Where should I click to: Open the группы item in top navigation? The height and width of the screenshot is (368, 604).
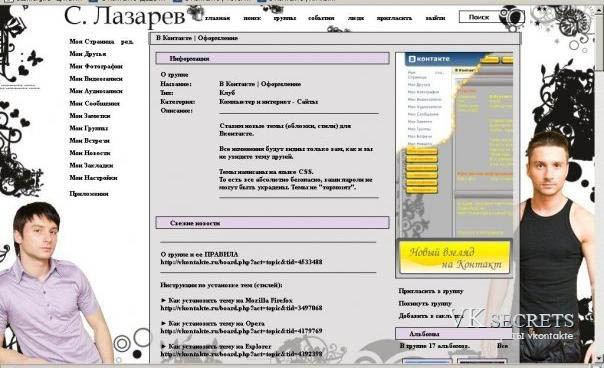[285, 18]
